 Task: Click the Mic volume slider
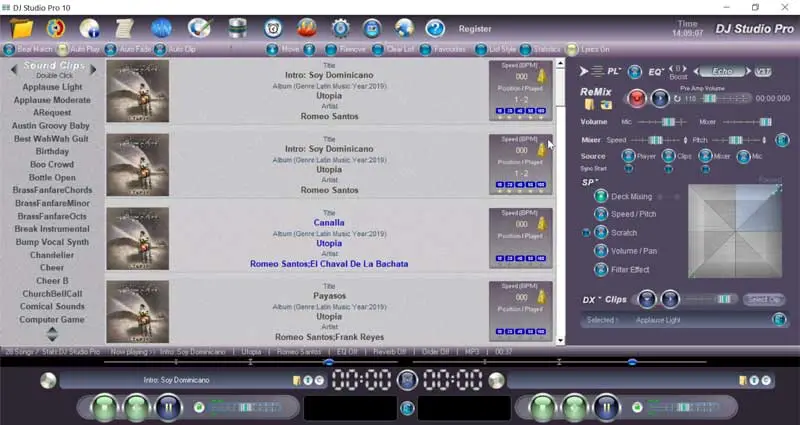[x=662, y=122]
